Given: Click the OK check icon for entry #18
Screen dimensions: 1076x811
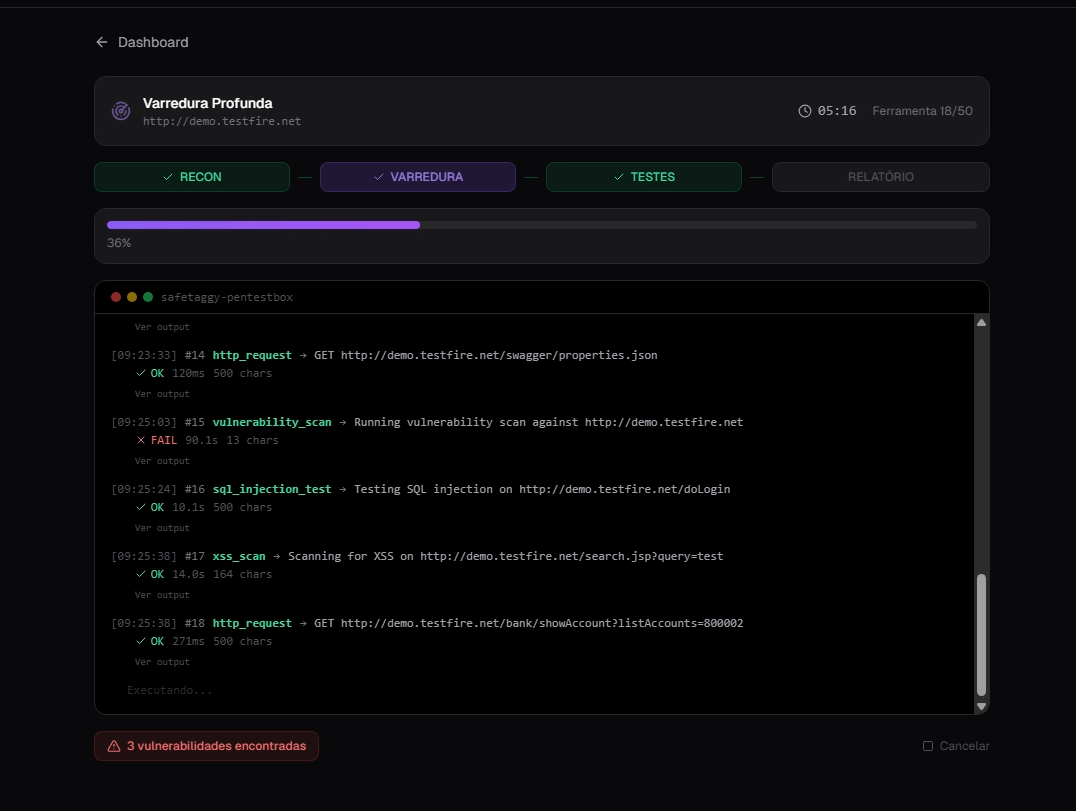Looking at the screenshot, I should (141, 641).
